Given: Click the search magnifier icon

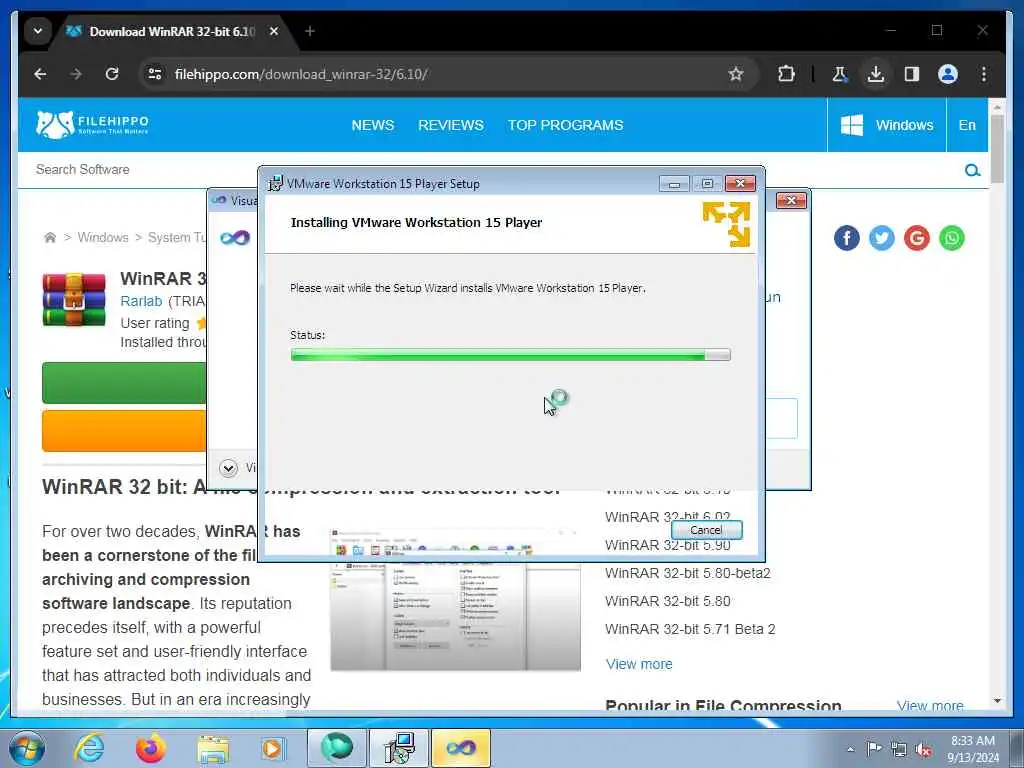Looking at the screenshot, I should click(x=972, y=170).
